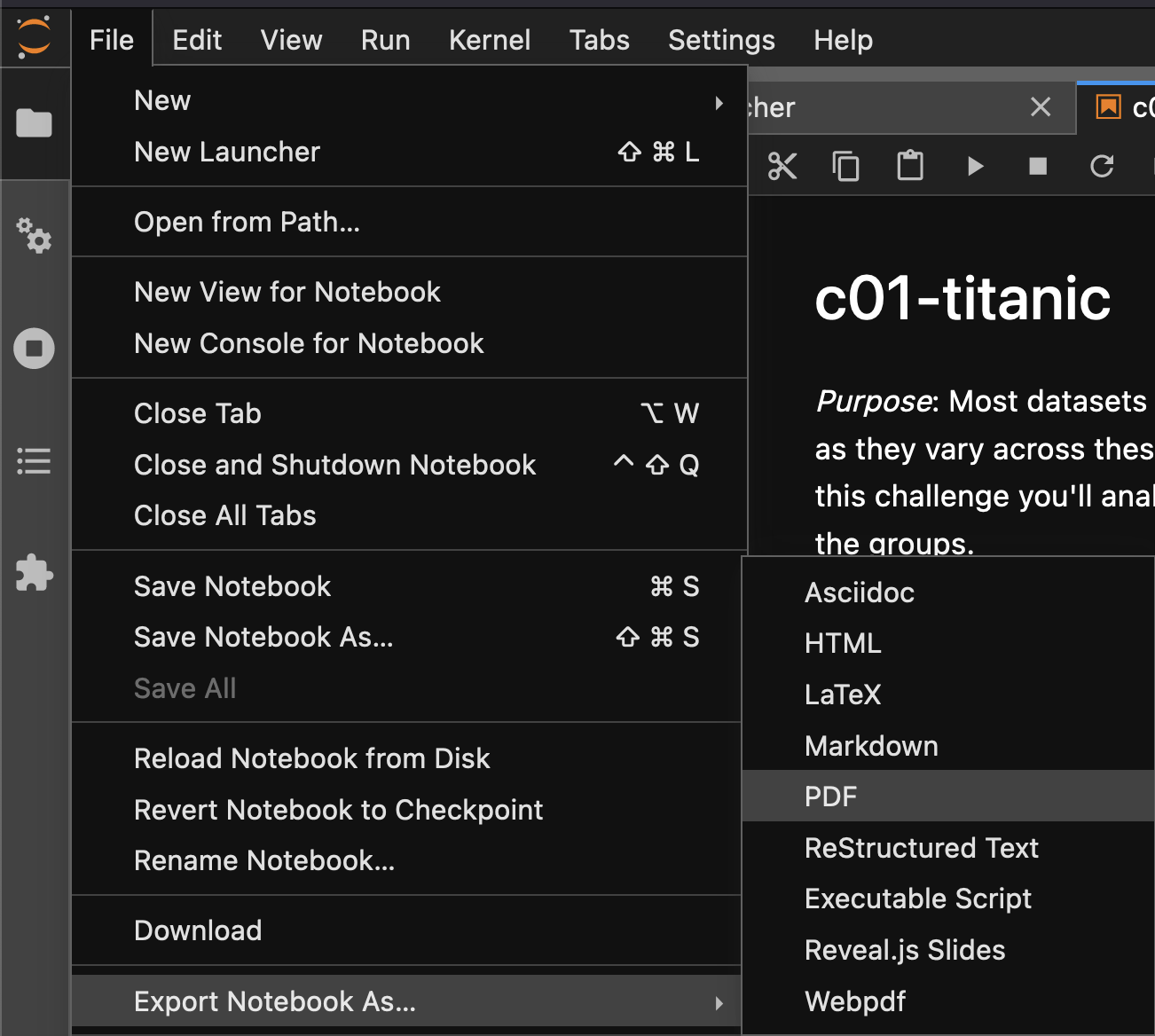The width and height of the screenshot is (1155, 1036).
Task: Open the table of contents sidebar icon
Action: click(x=34, y=461)
